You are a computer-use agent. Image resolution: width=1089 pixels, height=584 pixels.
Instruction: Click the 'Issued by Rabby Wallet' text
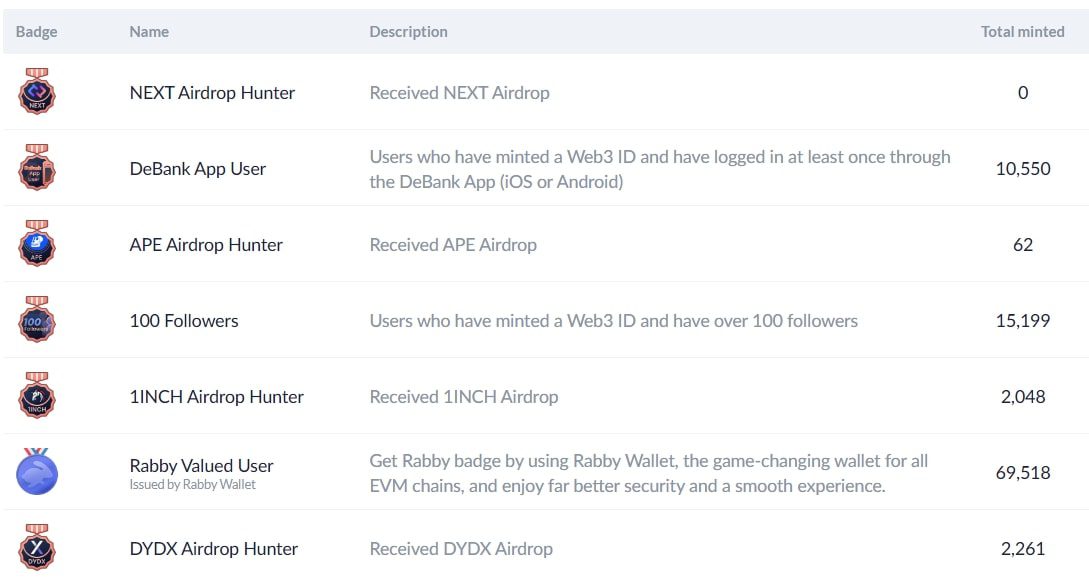click(193, 485)
